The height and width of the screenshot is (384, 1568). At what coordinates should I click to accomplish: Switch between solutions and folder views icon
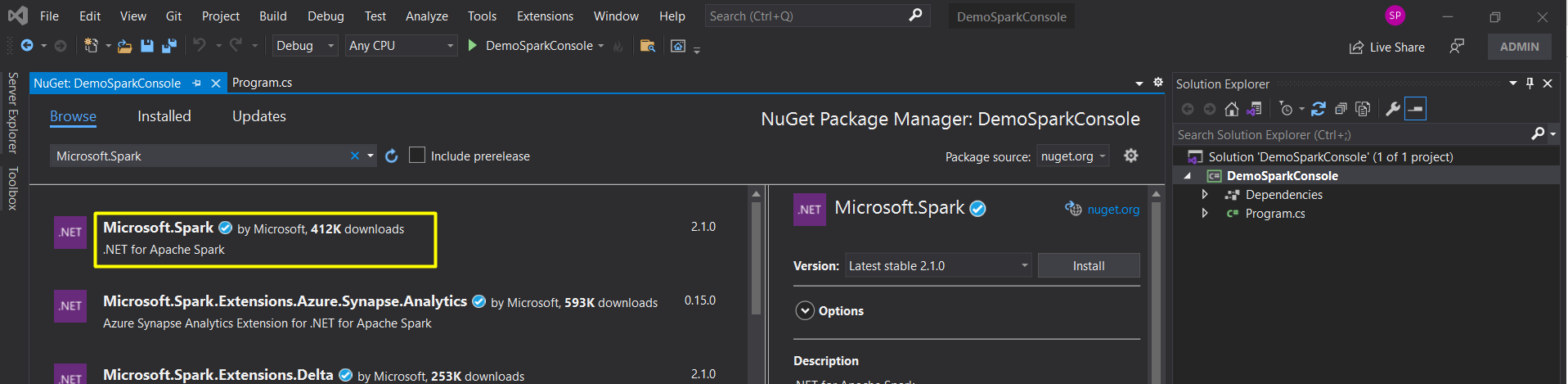point(1254,109)
